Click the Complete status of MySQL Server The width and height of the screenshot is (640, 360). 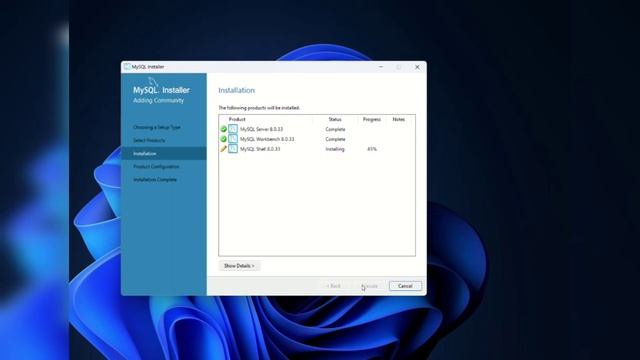click(335, 129)
